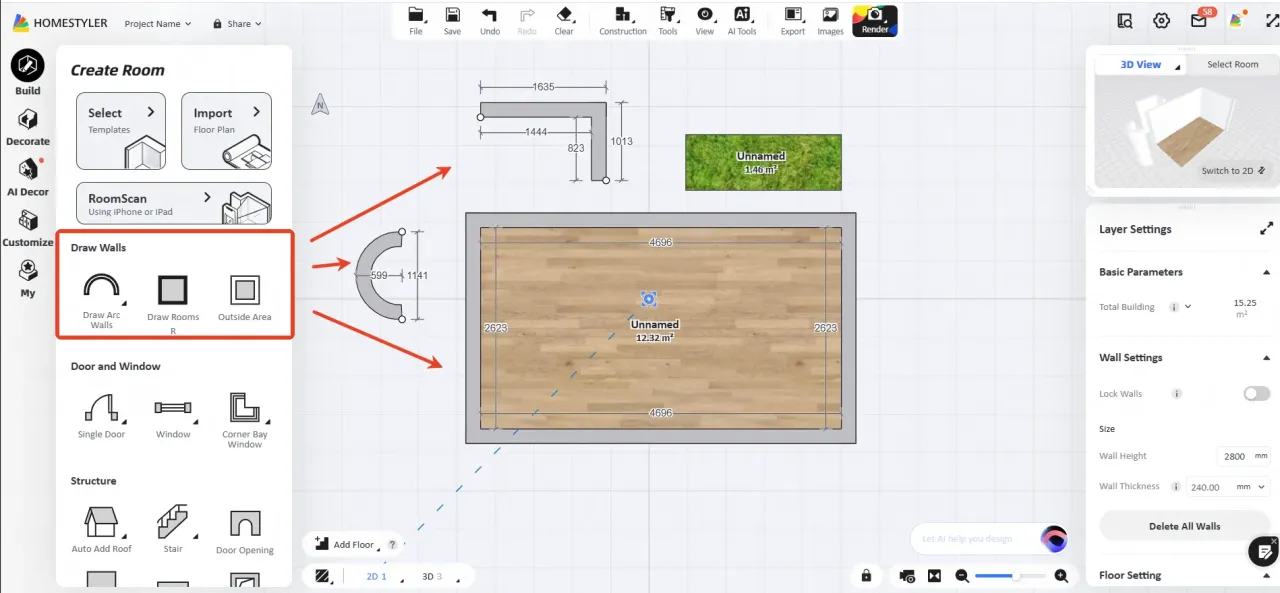The height and width of the screenshot is (593, 1280).
Task: Choose the Outside Area tool
Action: coord(244,292)
